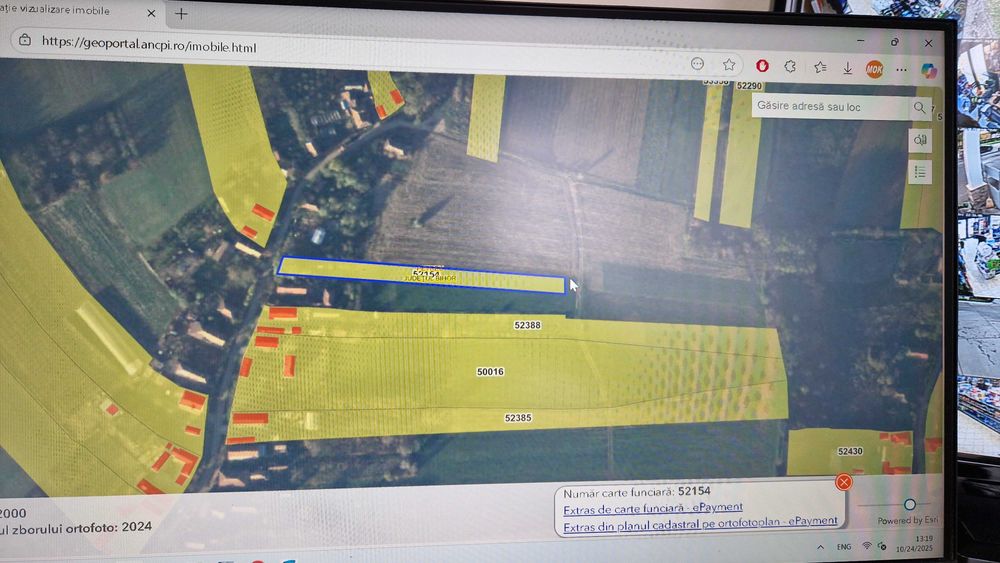This screenshot has width=1000, height=563.
Task: Add page to favorites with the star icon
Action: tap(729, 65)
